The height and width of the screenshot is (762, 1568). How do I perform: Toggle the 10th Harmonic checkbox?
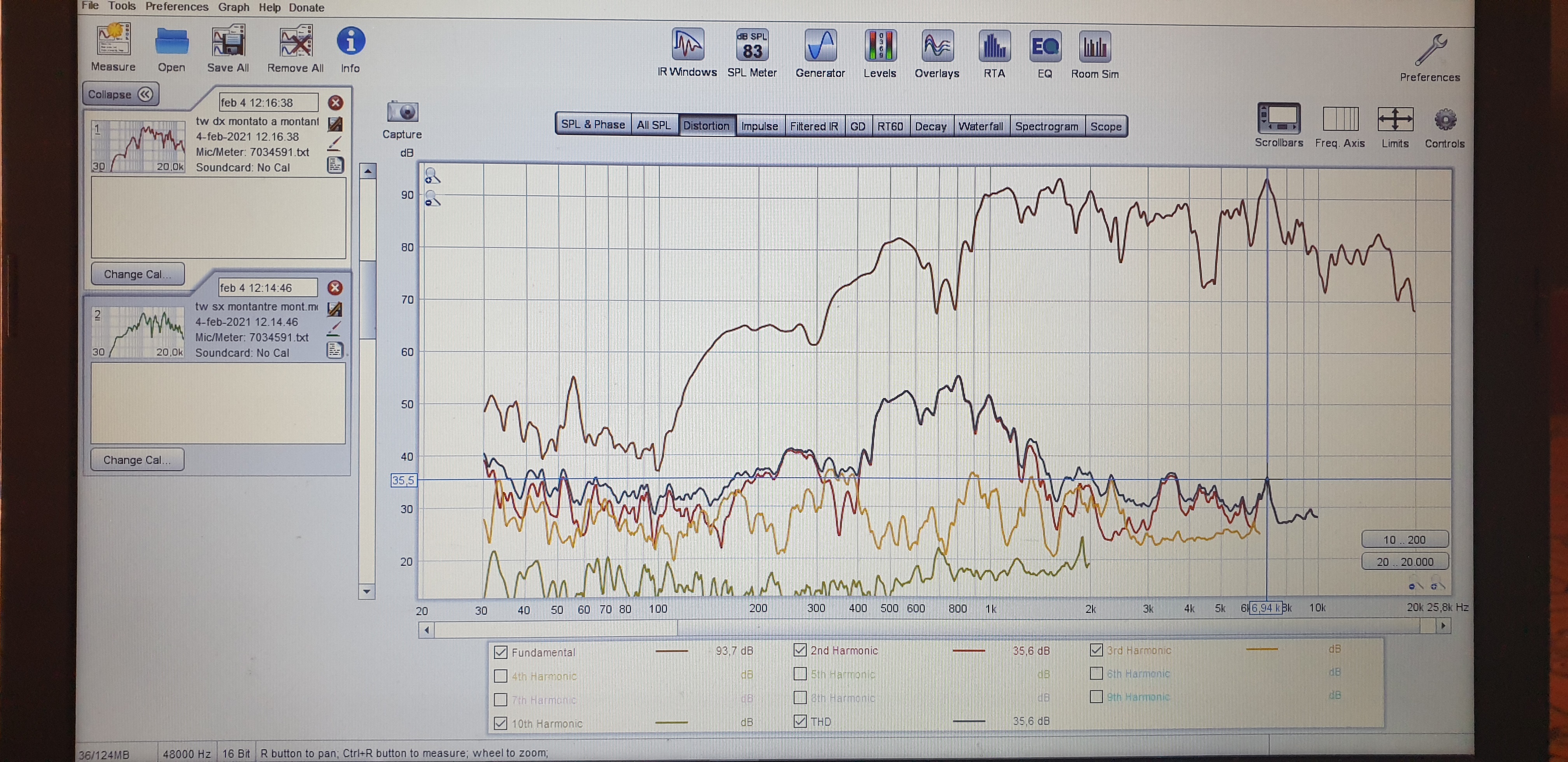(500, 723)
